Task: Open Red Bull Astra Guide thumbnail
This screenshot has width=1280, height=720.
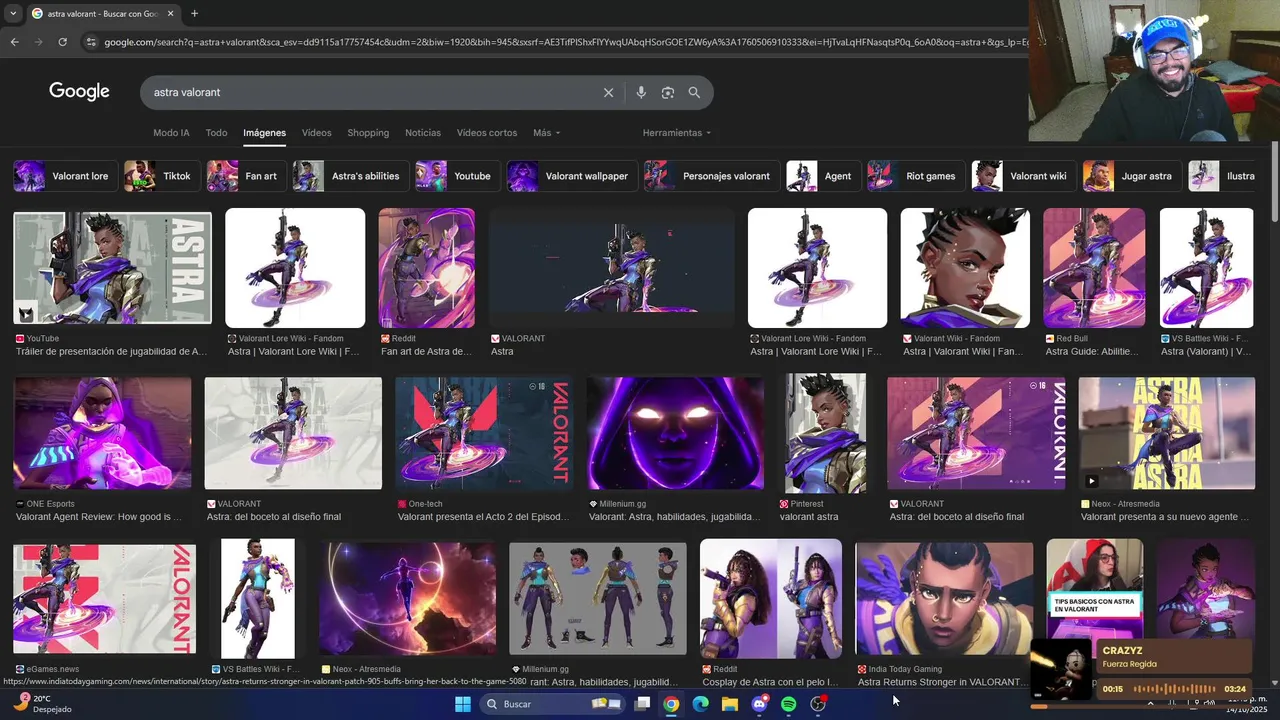Action: [1094, 268]
